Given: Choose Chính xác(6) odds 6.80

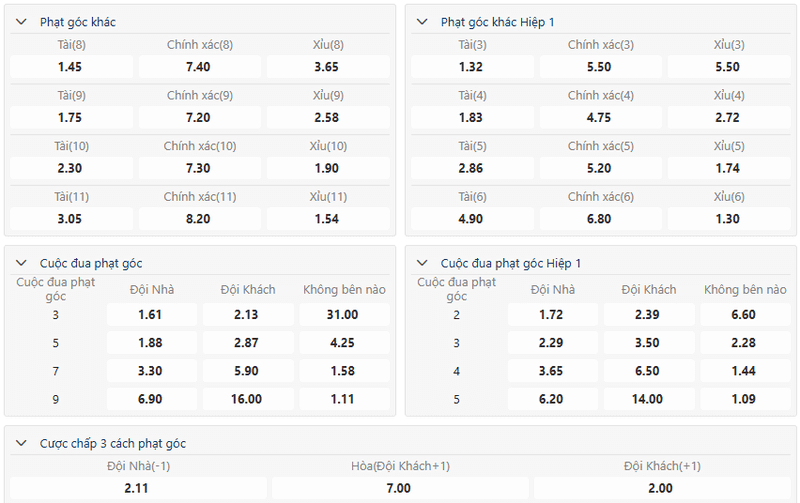Looking at the screenshot, I should 599,219.
